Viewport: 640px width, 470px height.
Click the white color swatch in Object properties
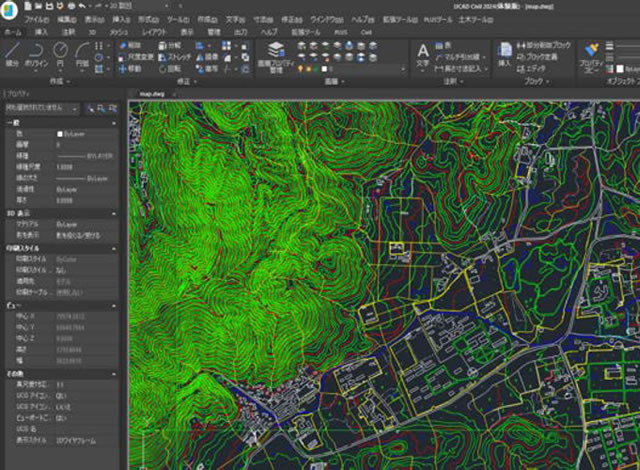click(x=620, y=69)
